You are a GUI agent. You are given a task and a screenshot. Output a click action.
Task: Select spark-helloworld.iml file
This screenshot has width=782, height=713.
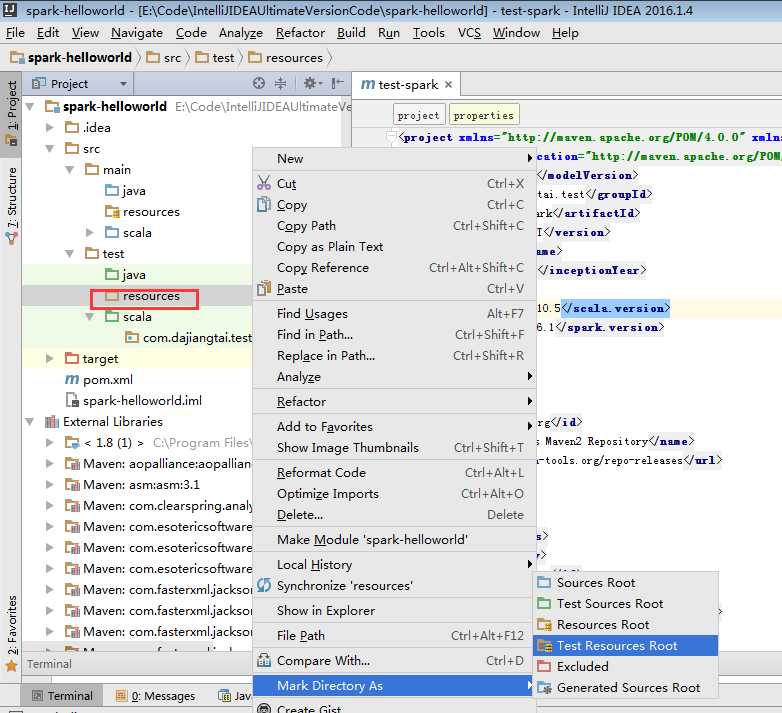click(x=134, y=400)
